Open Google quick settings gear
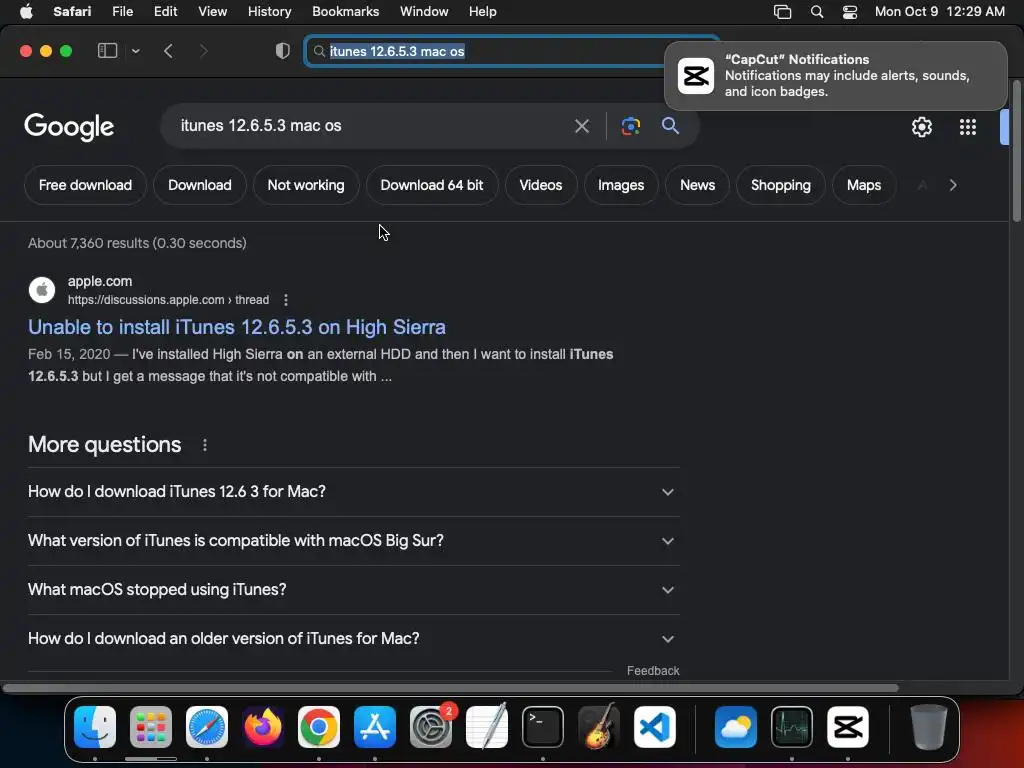This screenshot has height=768, width=1024. 921,127
